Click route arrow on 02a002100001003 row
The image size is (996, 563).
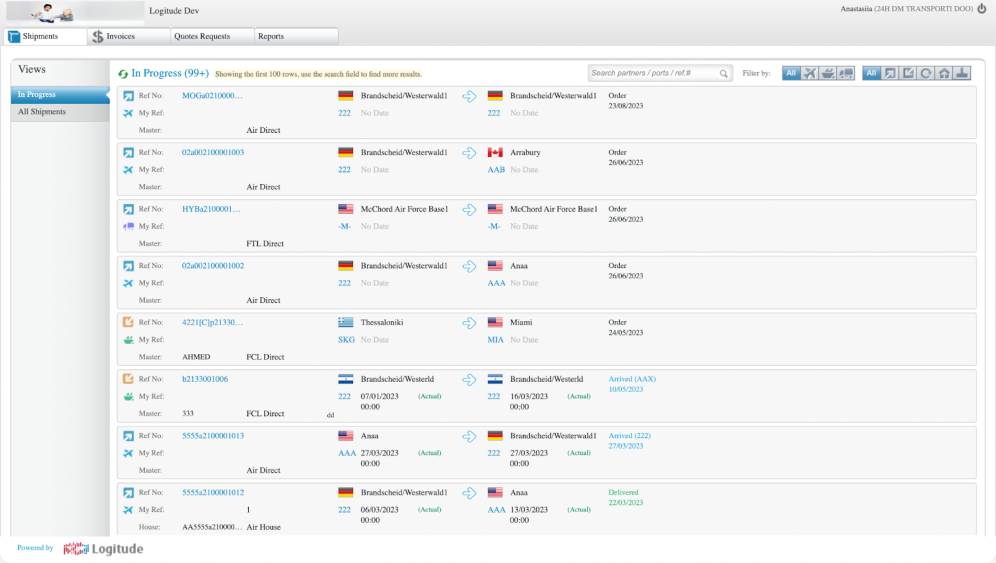(x=469, y=153)
